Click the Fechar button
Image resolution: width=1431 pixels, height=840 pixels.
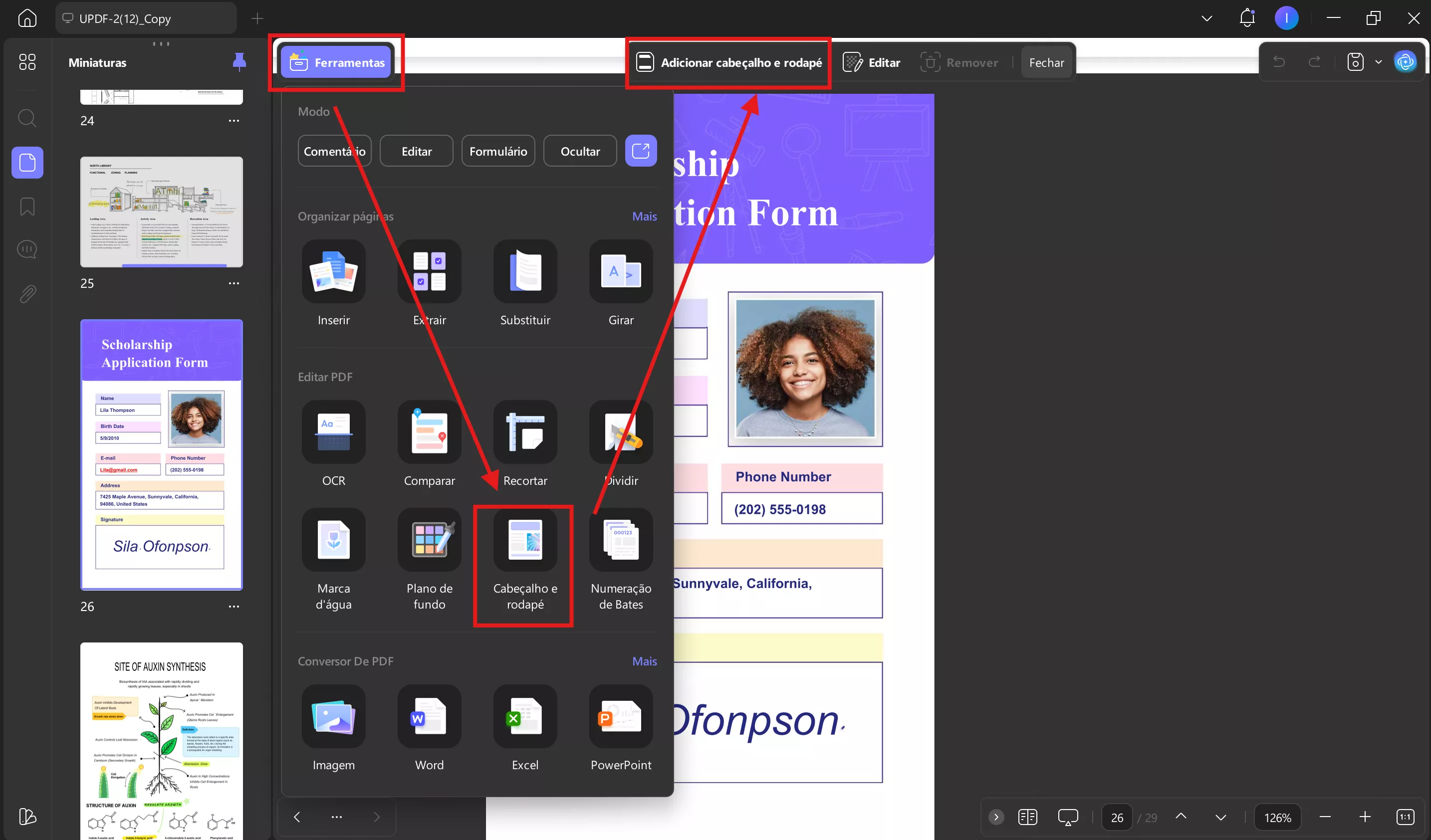click(1046, 62)
